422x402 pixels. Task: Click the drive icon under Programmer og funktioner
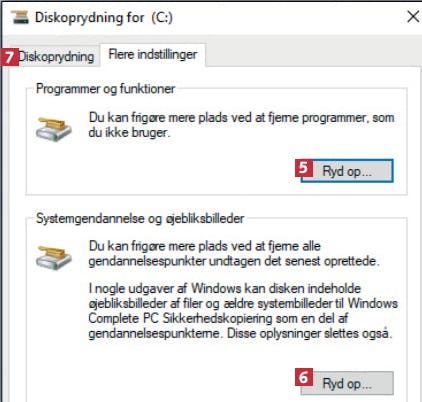tap(54, 129)
